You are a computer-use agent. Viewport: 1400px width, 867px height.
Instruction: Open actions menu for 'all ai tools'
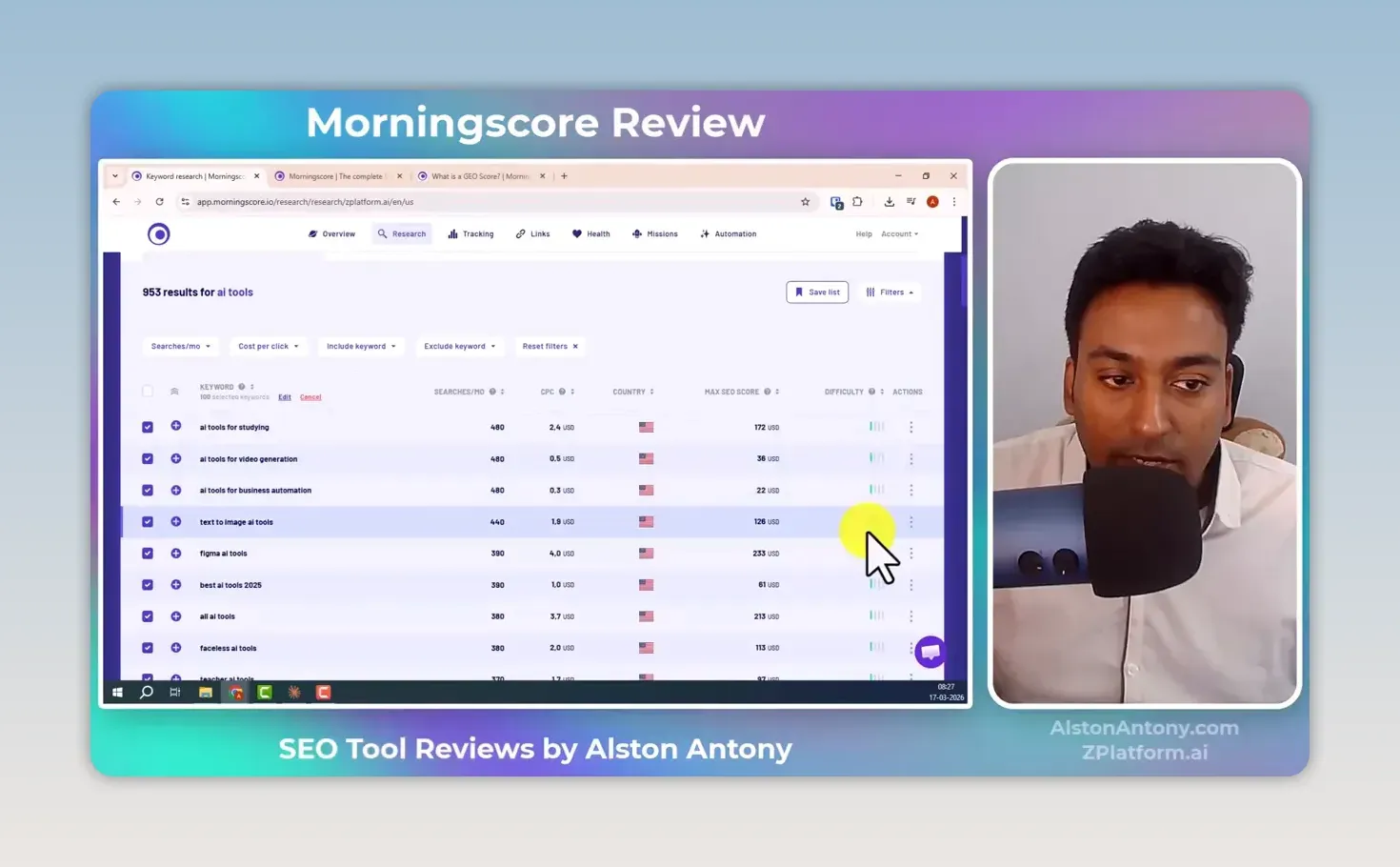911,616
